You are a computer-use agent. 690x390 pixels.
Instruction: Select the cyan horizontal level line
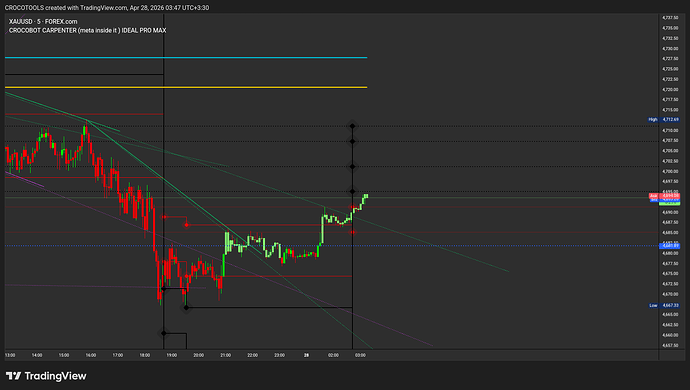pos(186,58)
